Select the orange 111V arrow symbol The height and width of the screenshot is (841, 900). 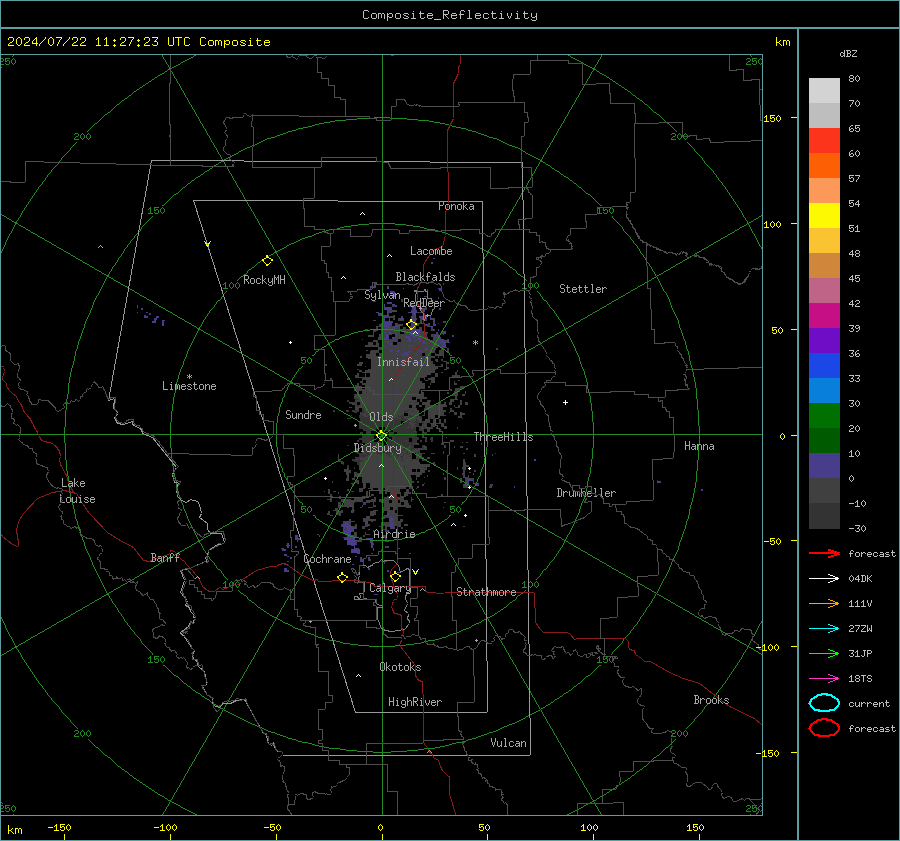coord(824,603)
